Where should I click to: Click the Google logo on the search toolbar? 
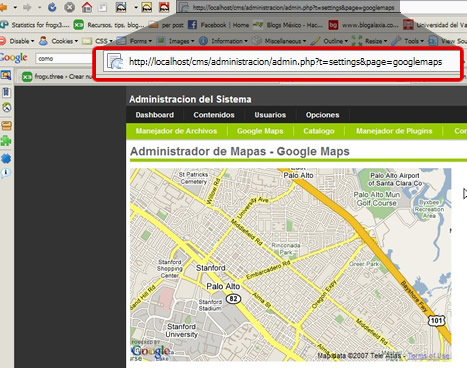(14, 58)
